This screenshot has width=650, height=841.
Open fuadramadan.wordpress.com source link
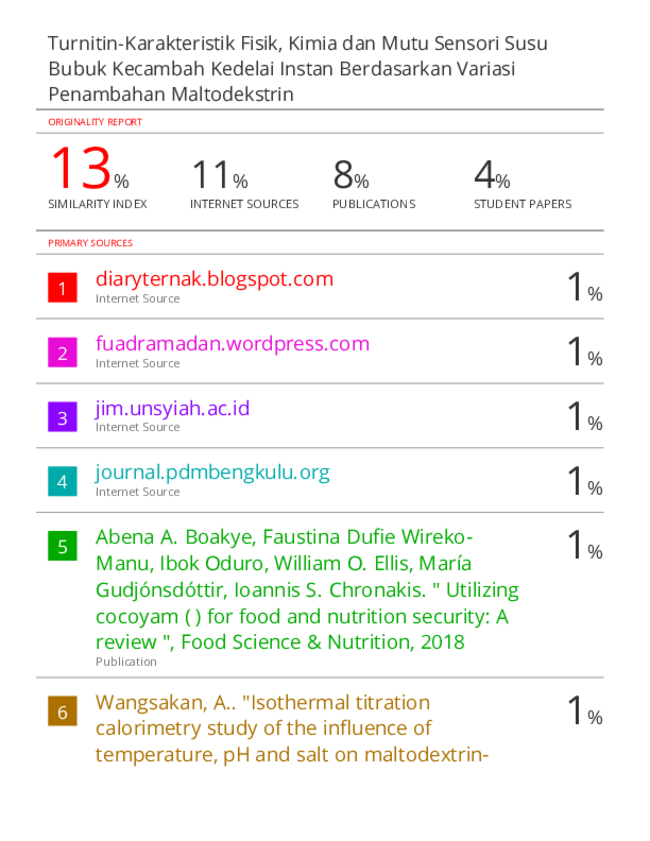click(233, 343)
